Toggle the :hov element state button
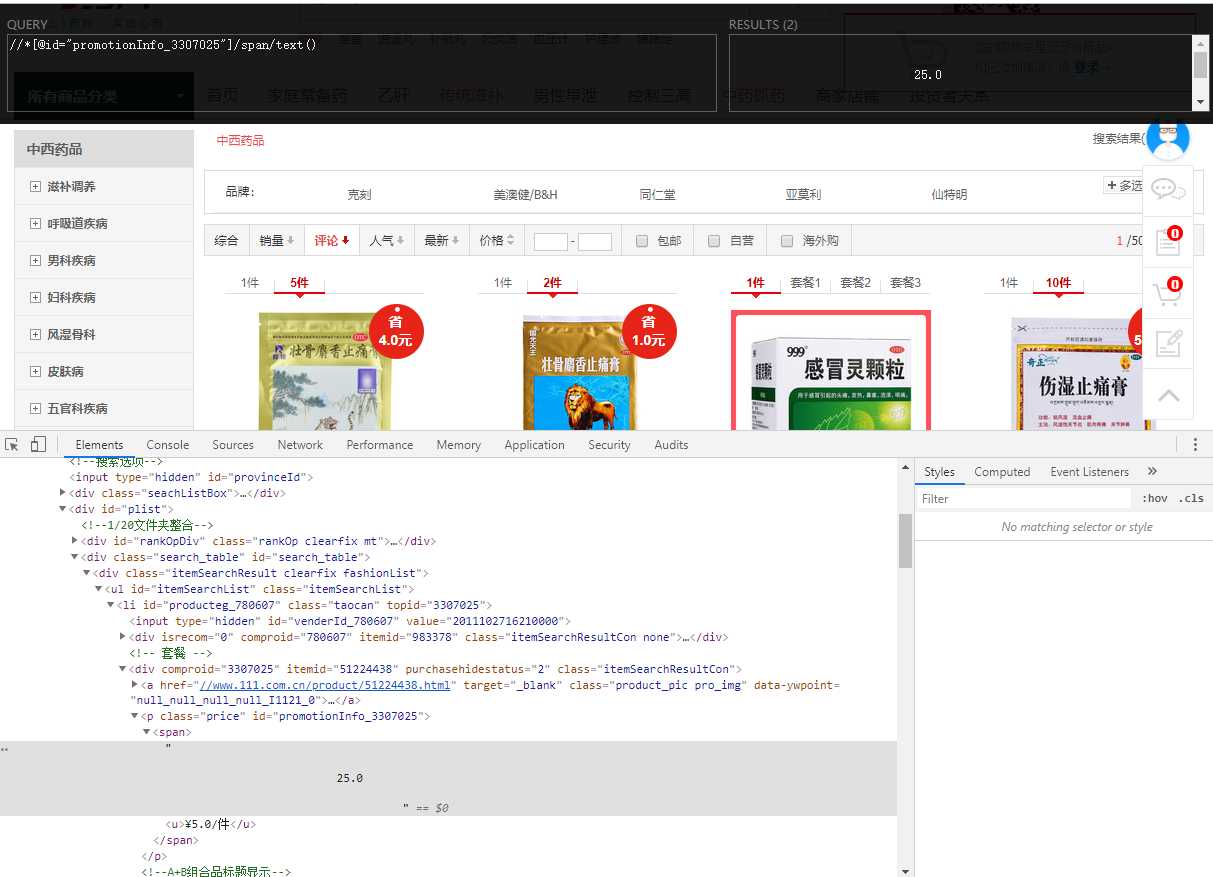Image resolution: width=1213 pixels, height=877 pixels. pos(1154,498)
